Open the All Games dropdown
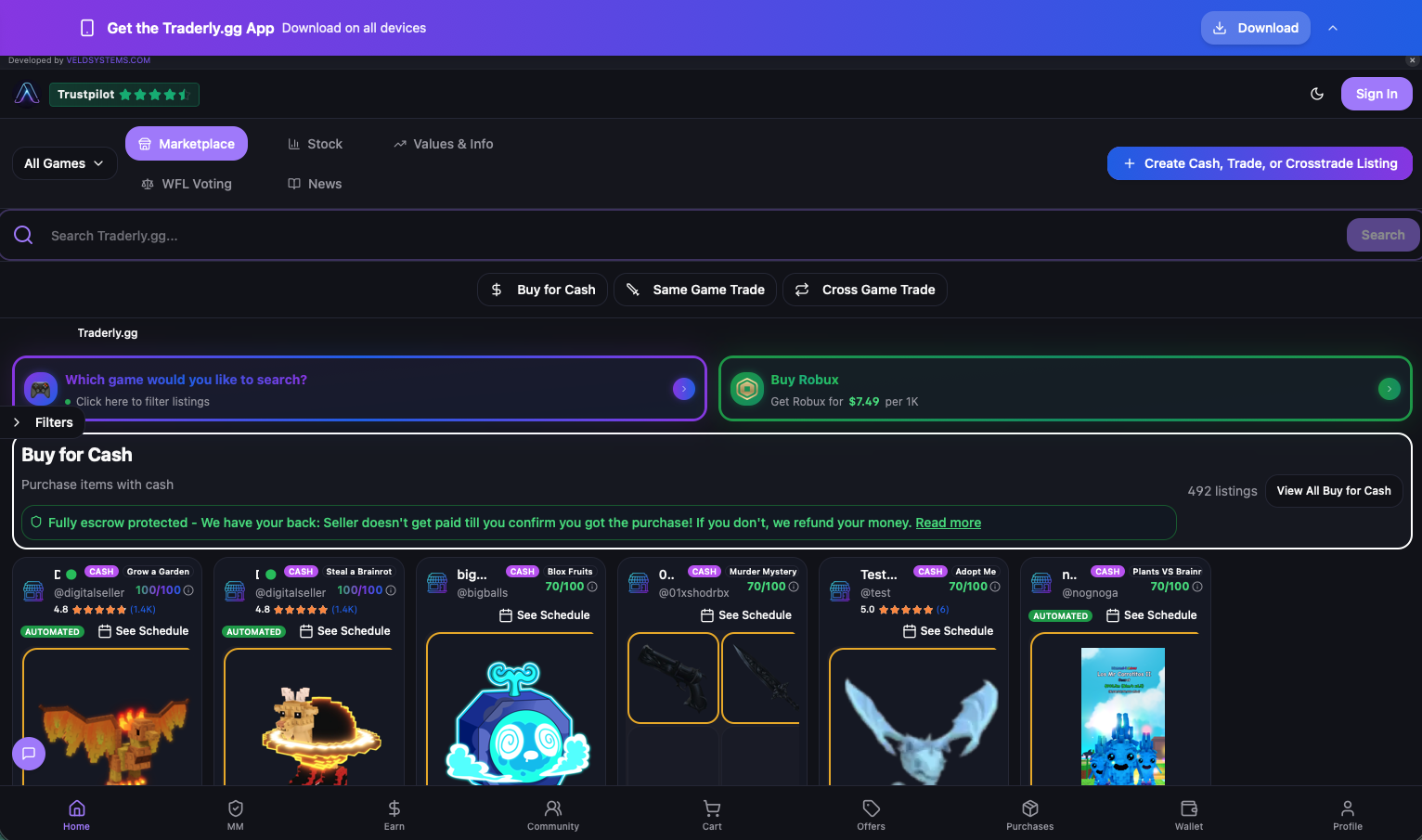The image size is (1422, 840). click(x=64, y=162)
